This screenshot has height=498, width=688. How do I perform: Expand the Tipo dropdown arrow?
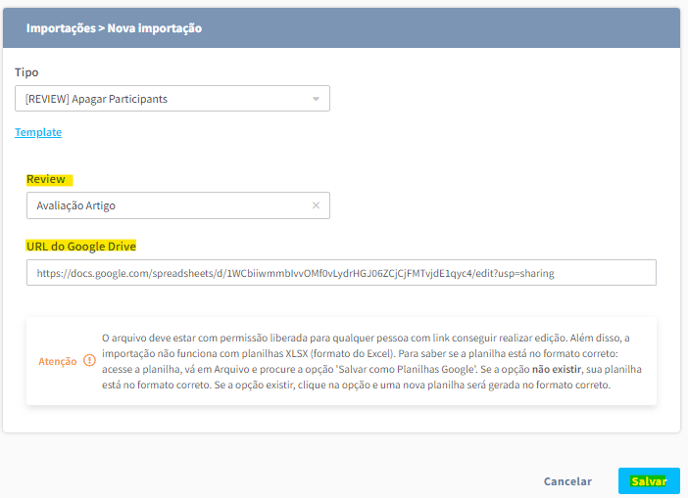tap(316, 99)
